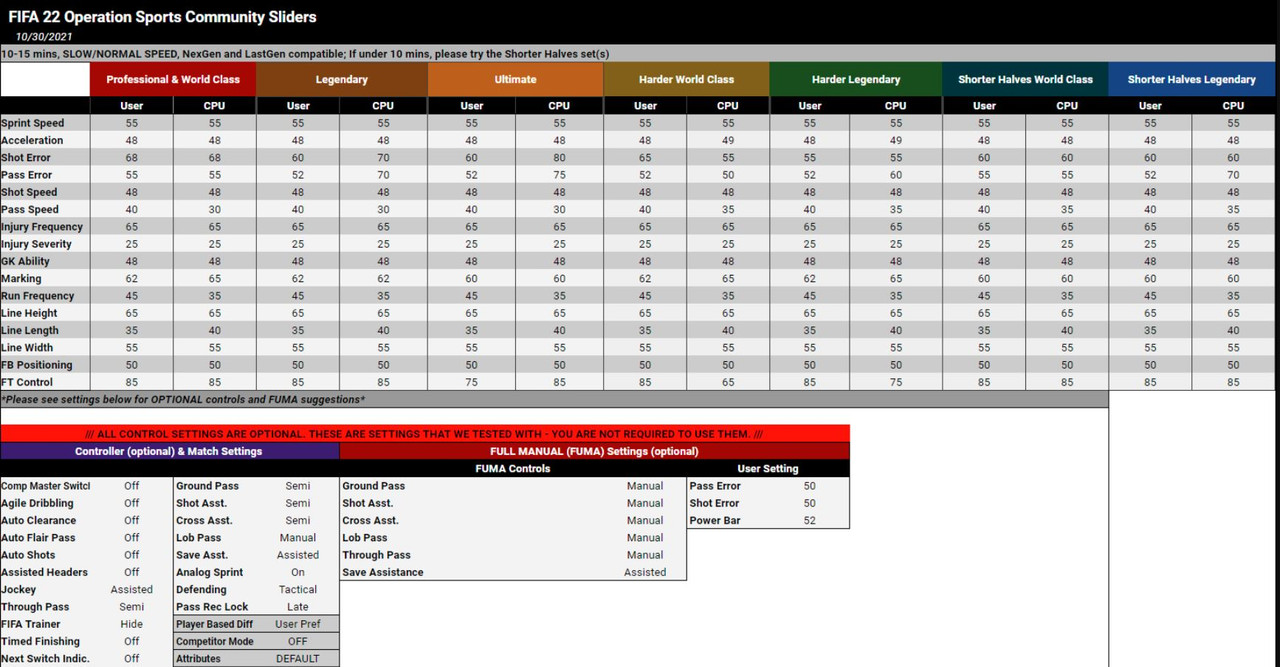This screenshot has height=667, width=1280.
Task: Select Ultimate CPU Pass Error value 75
Action: [559, 175]
